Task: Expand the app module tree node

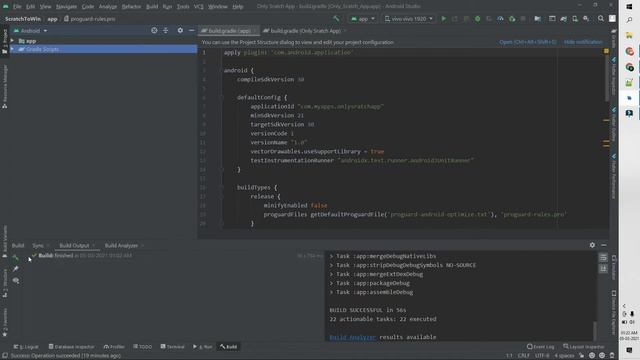Action: point(12,41)
